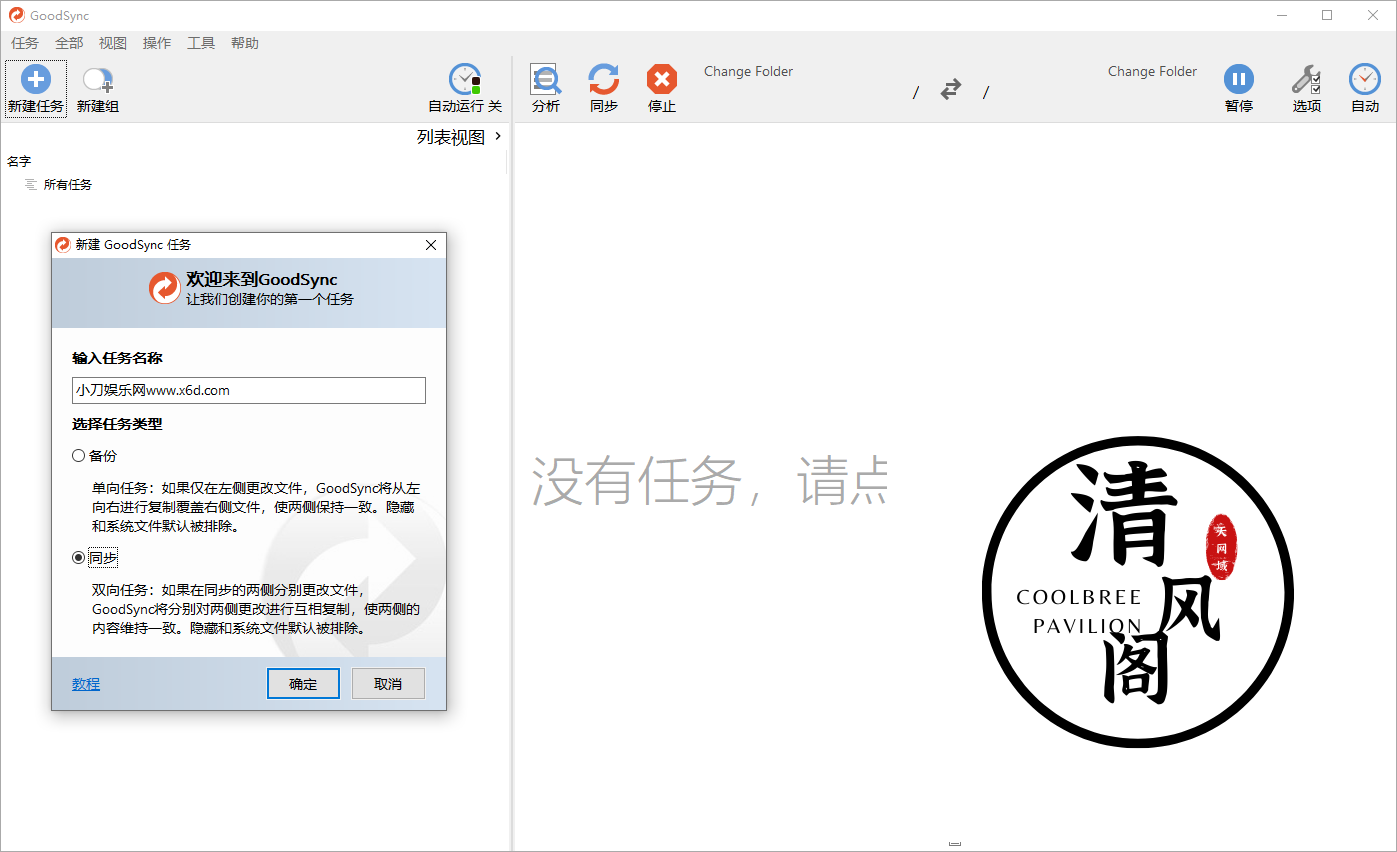Click the 新建任务 plus icon
Screen dimensions: 1397x852
tap(36, 80)
